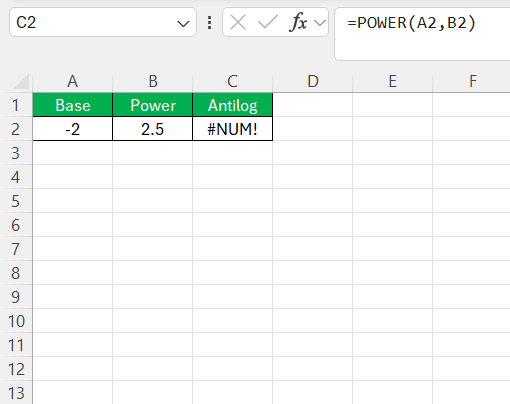Select cell B2 containing 2.5
Image resolution: width=510 pixels, height=404 pixels.
(153, 129)
